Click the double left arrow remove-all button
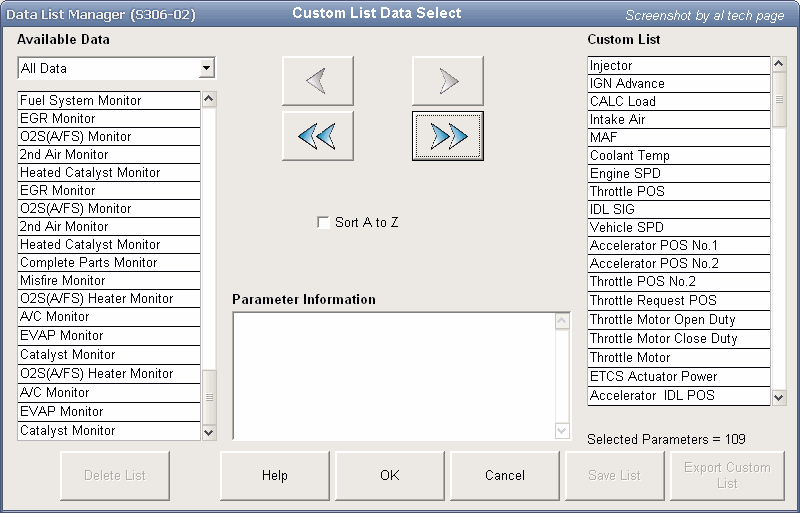 tap(317, 136)
